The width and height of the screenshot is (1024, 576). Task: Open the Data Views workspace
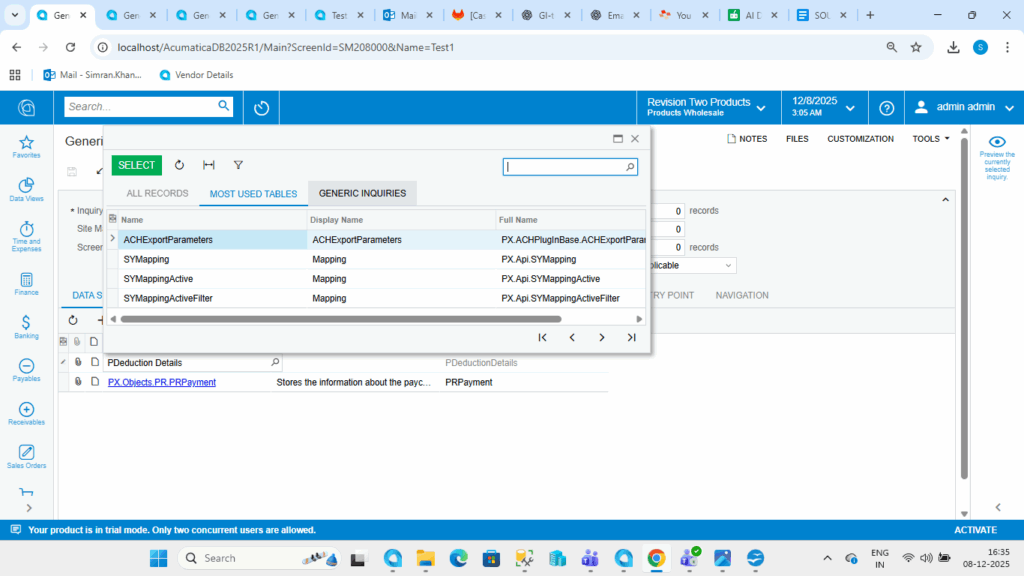pyautogui.click(x=26, y=190)
